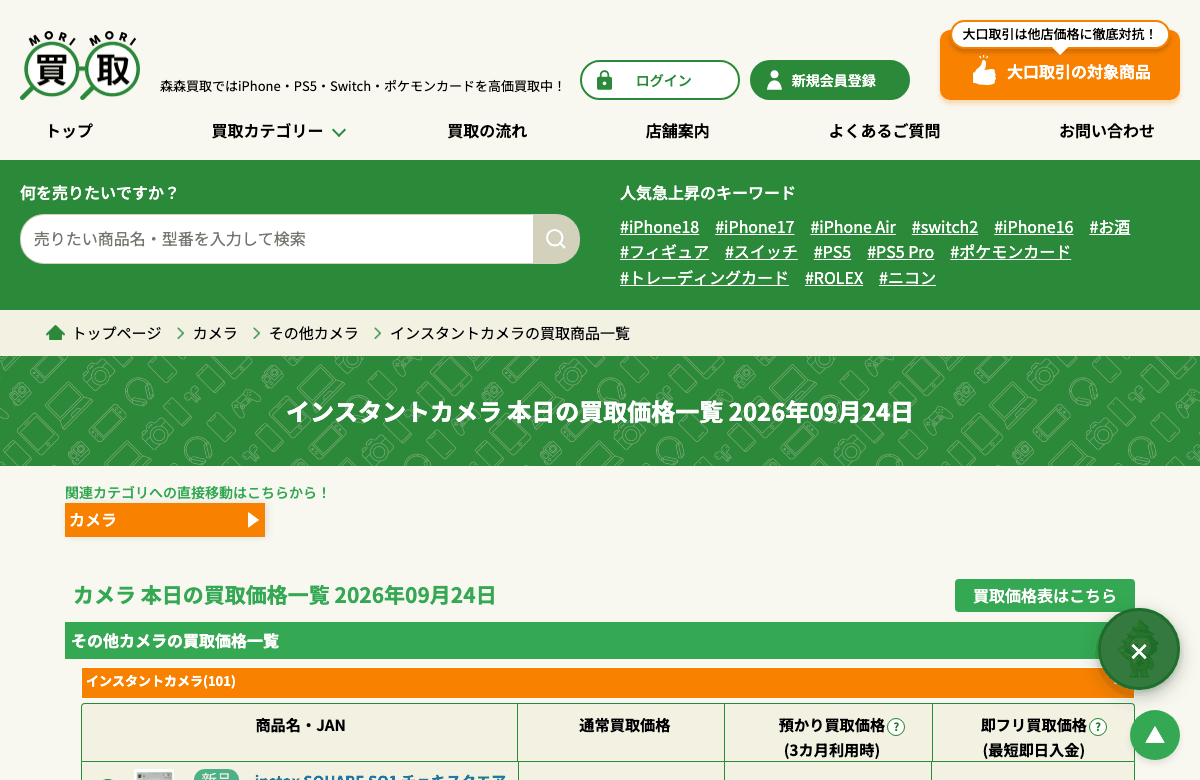This screenshot has height=780, width=1200.
Task: Click the その他カメラの買取価格一覧 header
Action: [600, 640]
